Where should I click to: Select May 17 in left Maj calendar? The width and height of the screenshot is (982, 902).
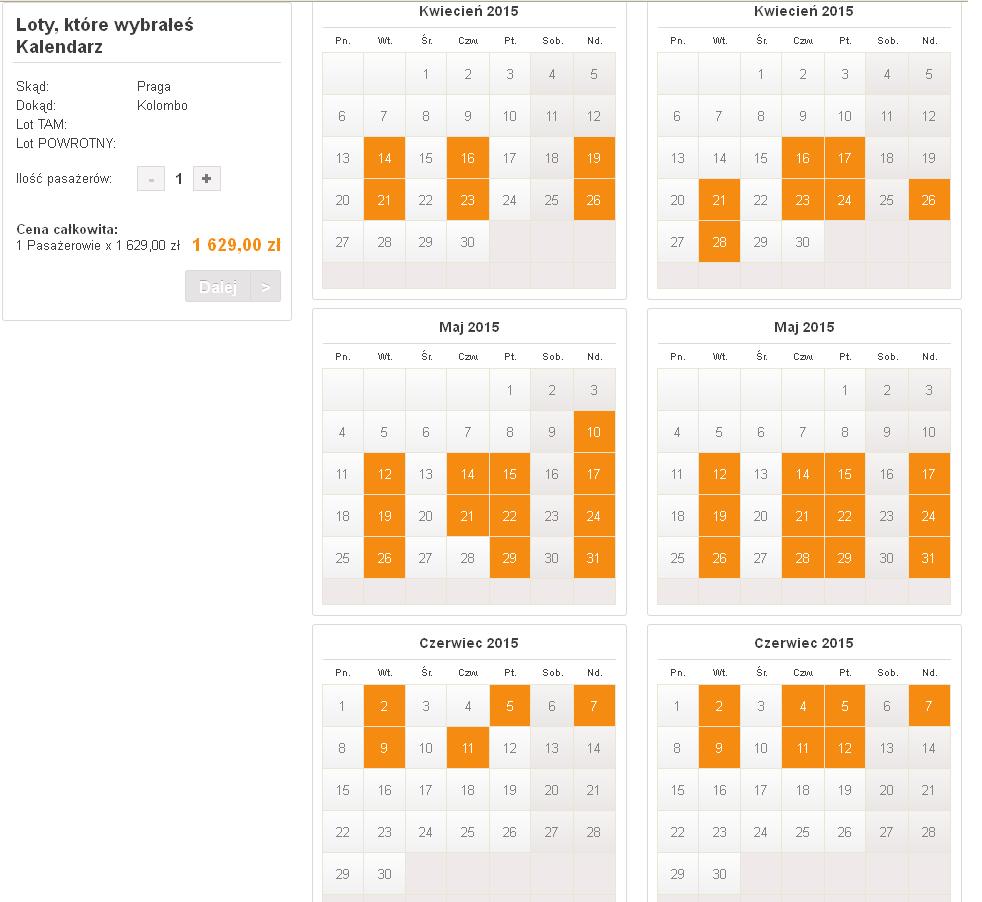594,474
